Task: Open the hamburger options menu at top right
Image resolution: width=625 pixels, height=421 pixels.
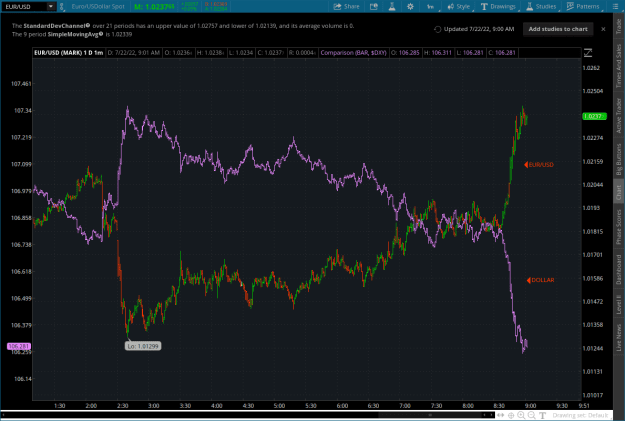Action: point(615,6)
